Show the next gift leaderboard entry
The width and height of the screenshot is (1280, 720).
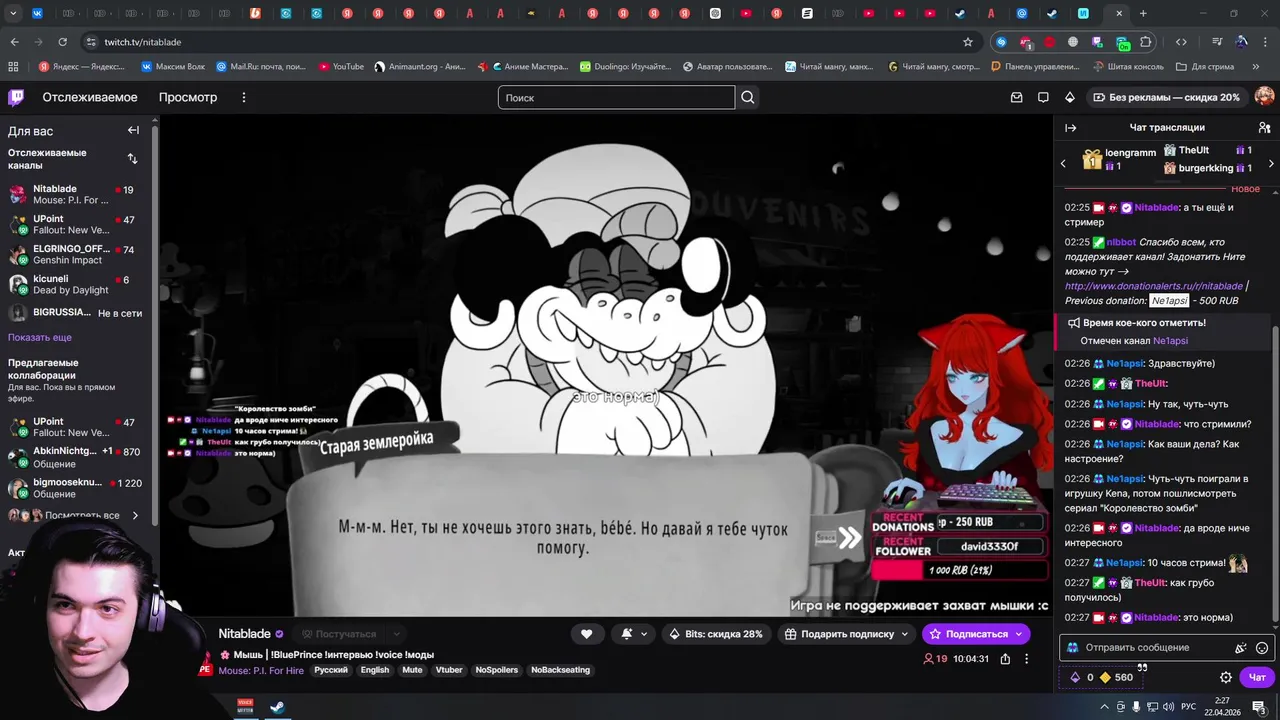pos(1271,163)
